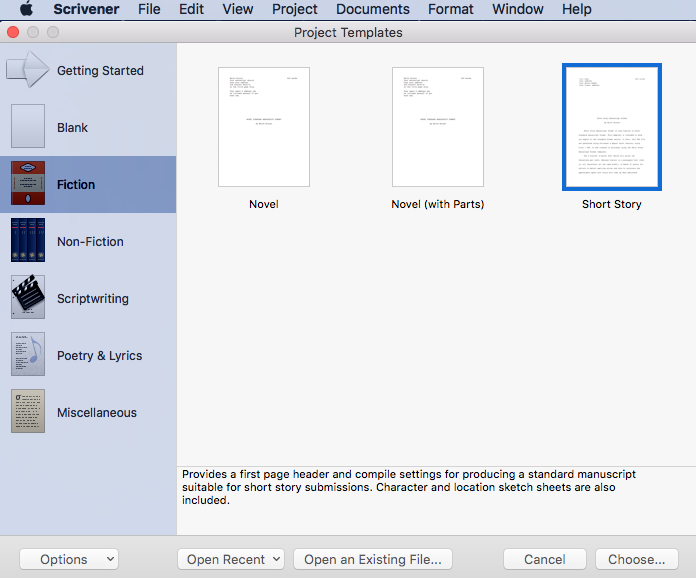Open the Format menu

451,9
